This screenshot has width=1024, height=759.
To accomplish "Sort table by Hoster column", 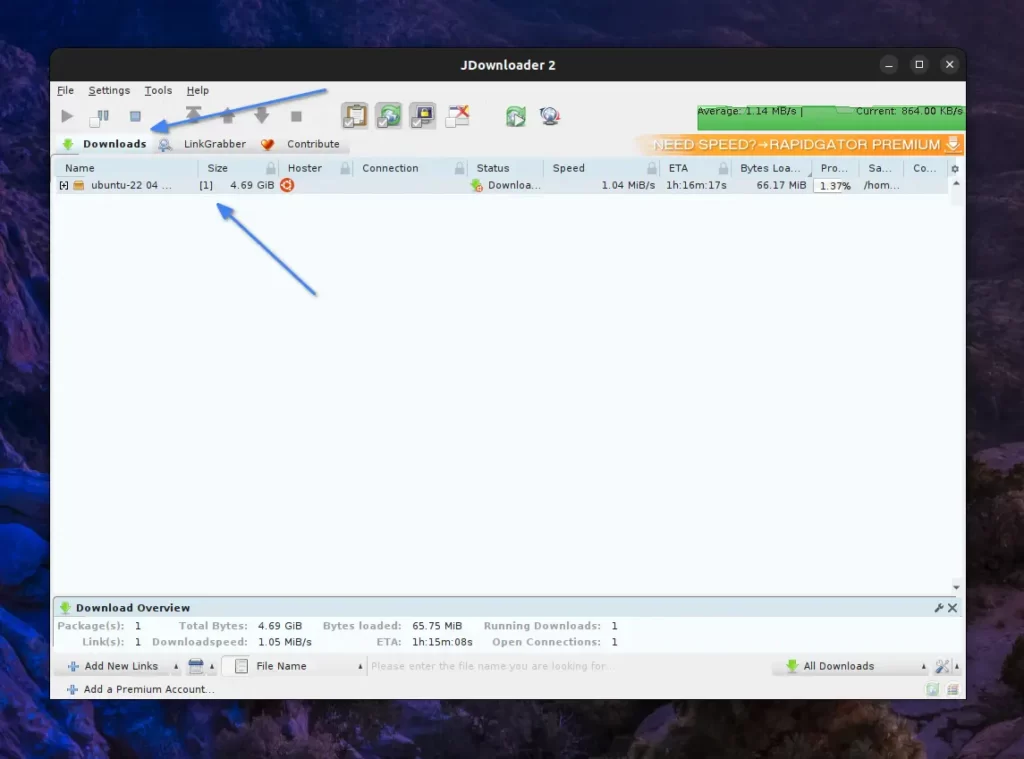I will point(304,168).
